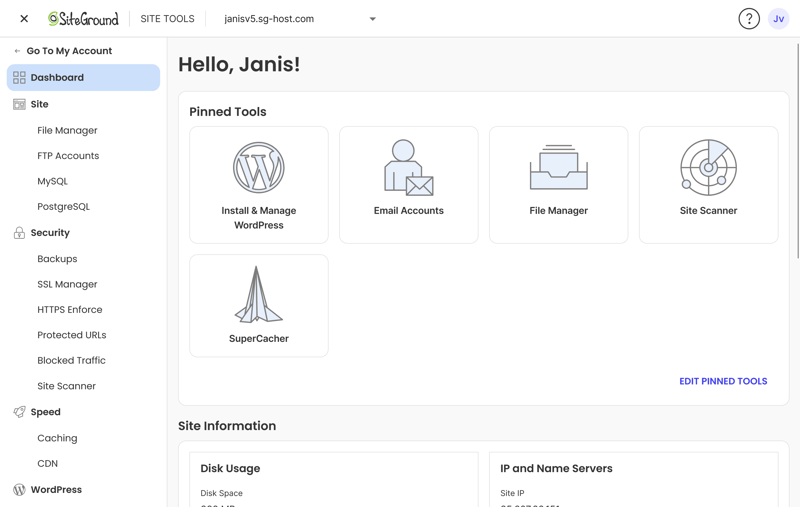Screen dimensions: 800x507
Task: Open Blocked Traffic
Action: point(71,360)
